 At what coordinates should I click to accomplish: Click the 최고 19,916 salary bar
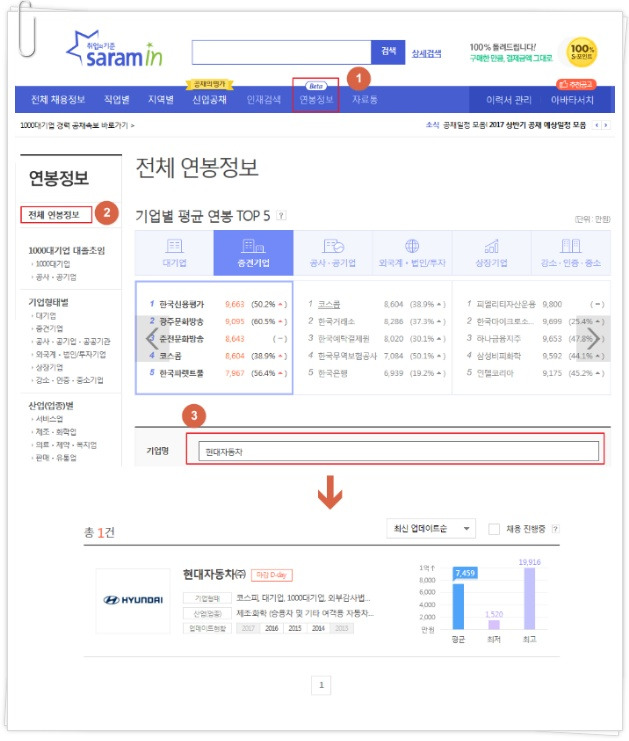click(x=529, y=599)
